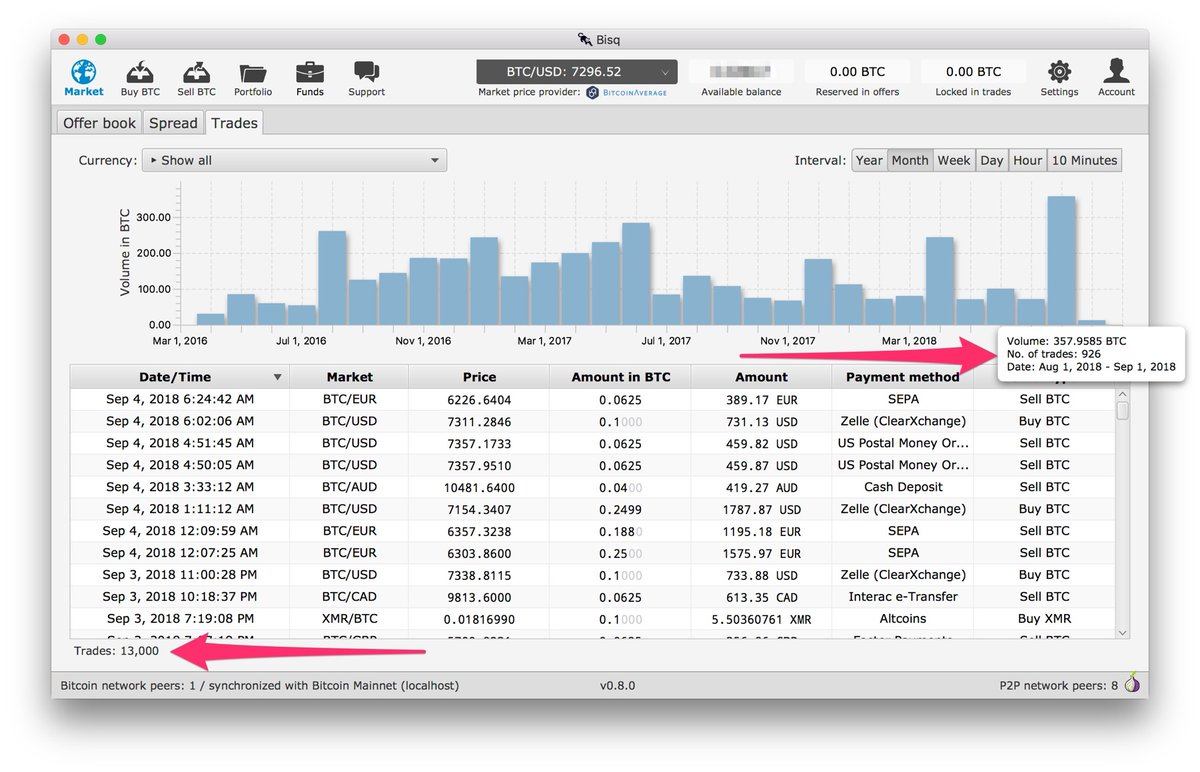Click the blurred Available balance value

coord(741,72)
